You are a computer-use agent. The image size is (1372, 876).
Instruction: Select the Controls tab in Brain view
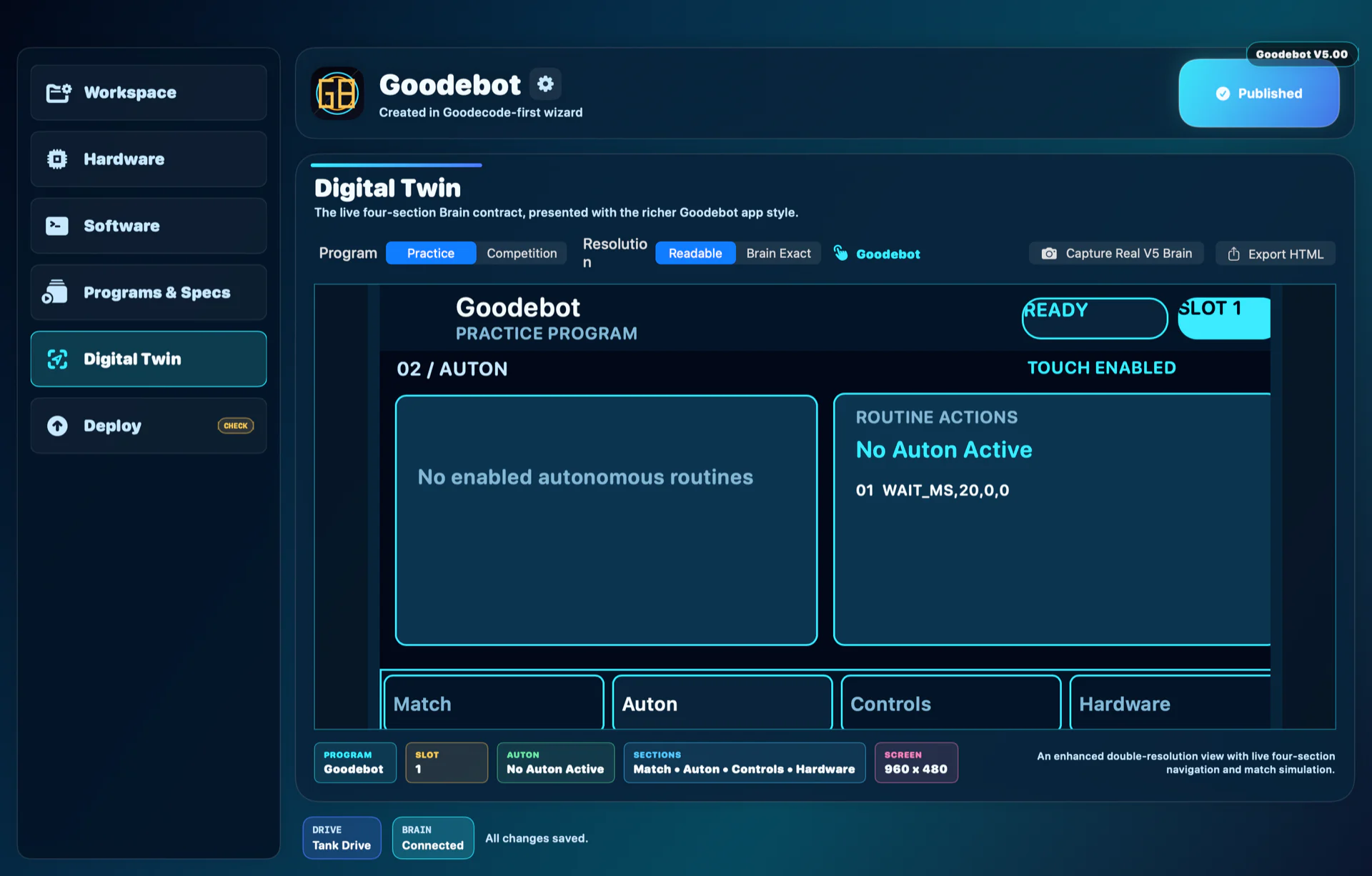pos(951,703)
